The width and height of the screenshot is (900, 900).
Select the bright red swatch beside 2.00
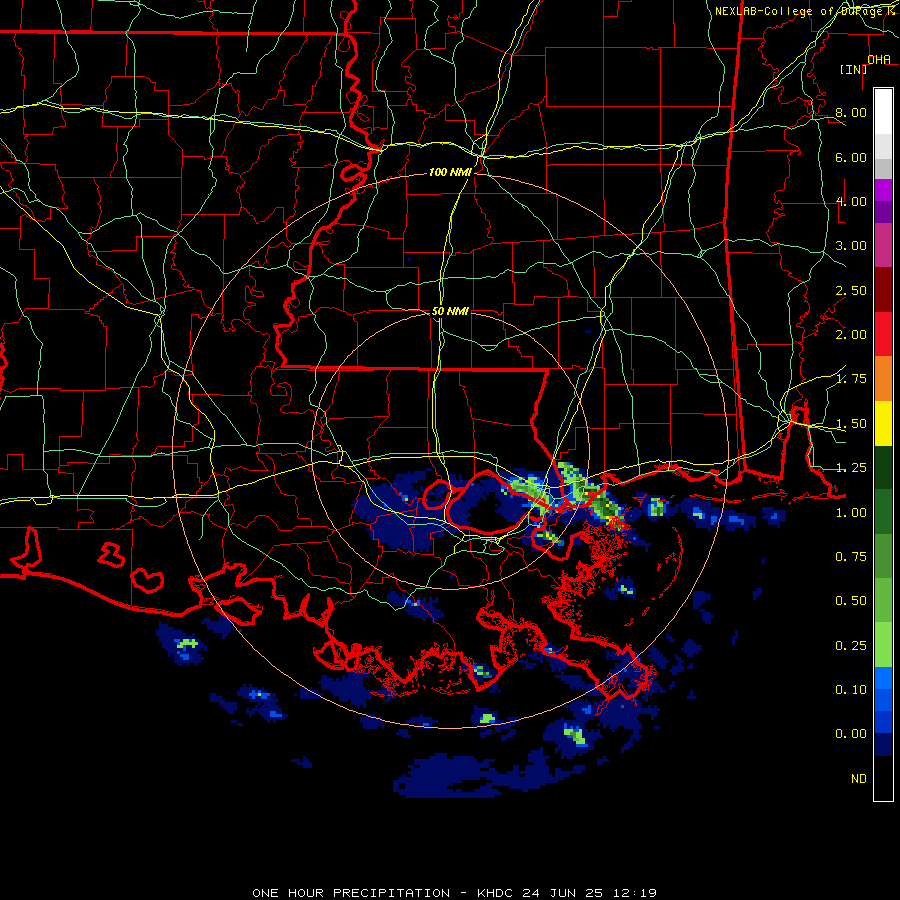[x=883, y=335]
